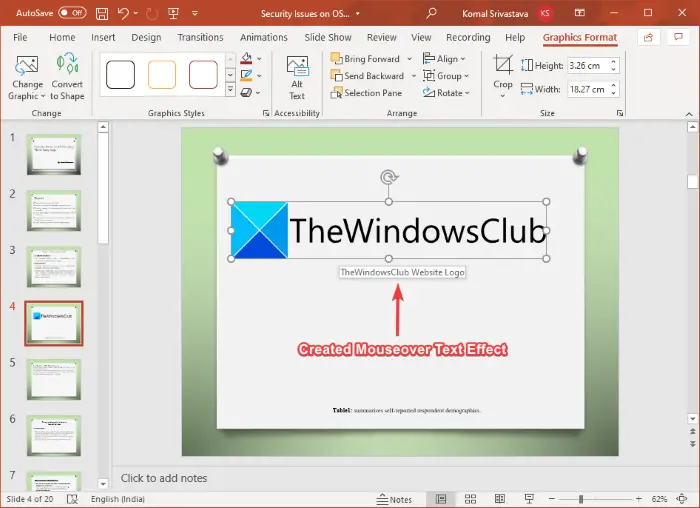
Task: Open the Help tab
Action: [x=515, y=37]
